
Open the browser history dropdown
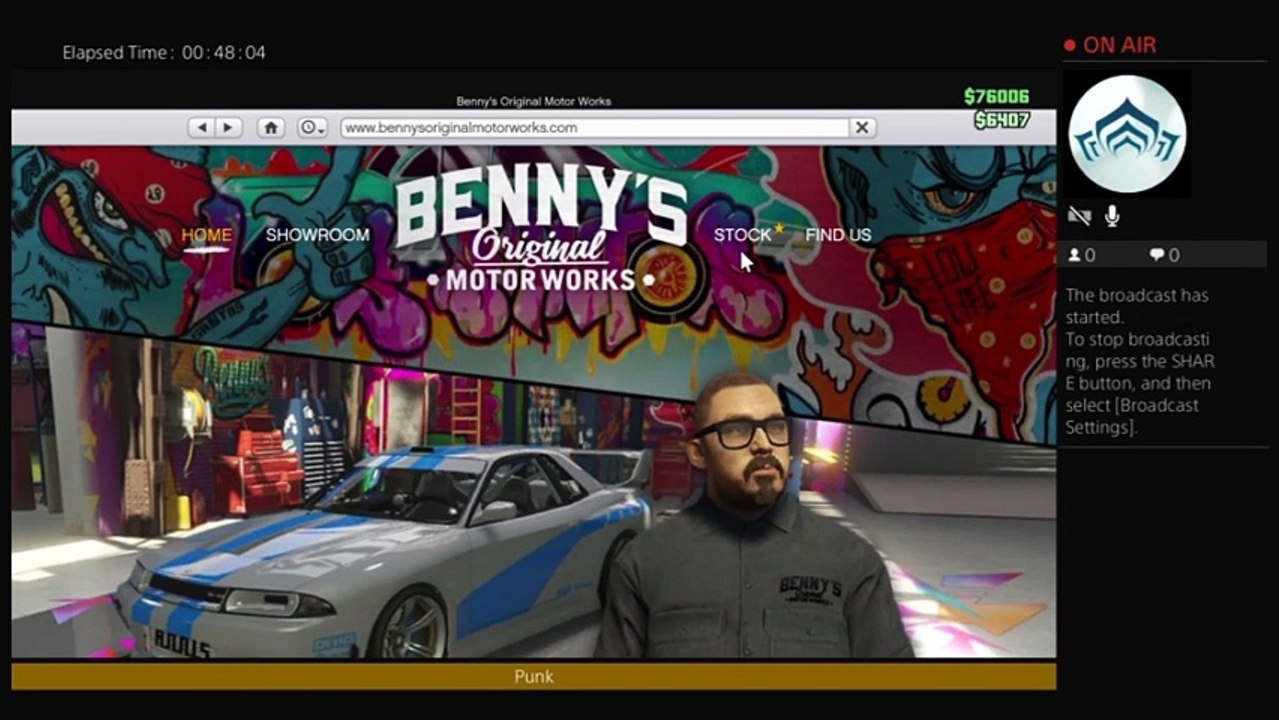[x=313, y=128]
